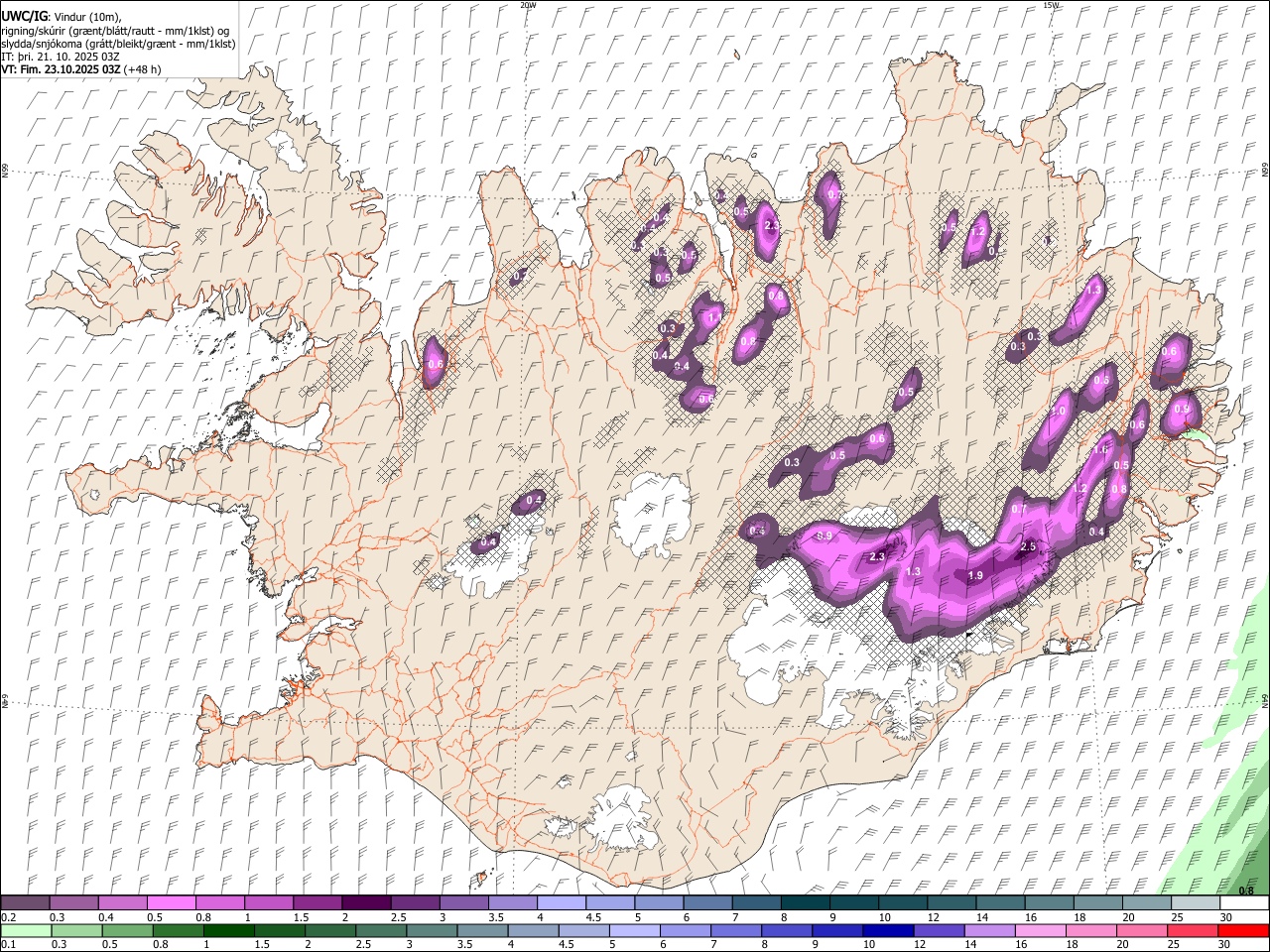1270x952 pixels.
Task: Click the 2.5 precipitation value inside the map
Action: click(x=1029, y=547)
